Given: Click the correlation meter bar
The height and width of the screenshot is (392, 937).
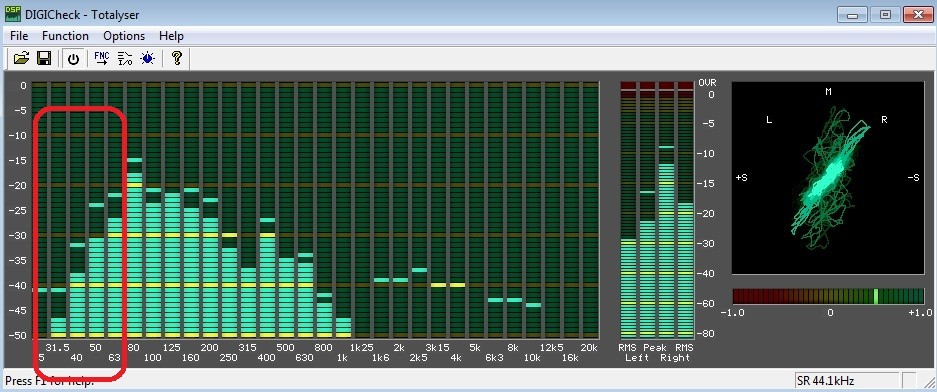Looking at the screenshot, I should click(828, 296).
